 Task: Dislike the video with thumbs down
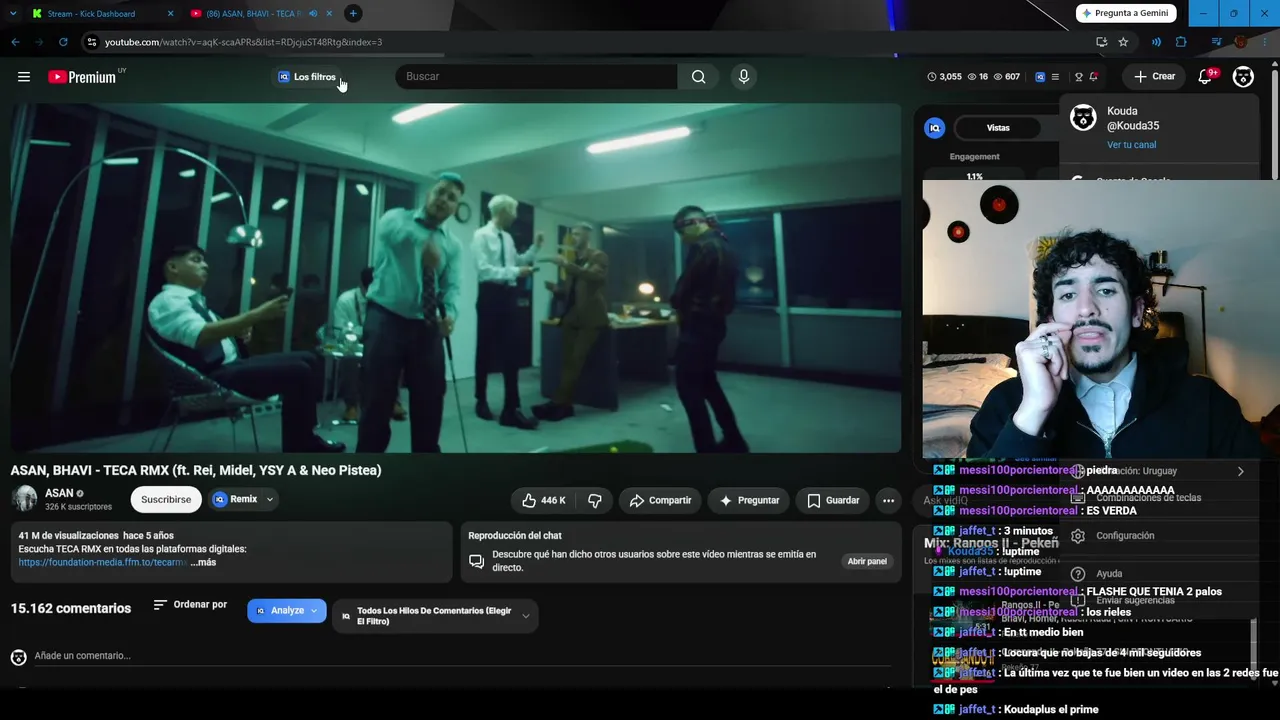[x=595, y=500]
